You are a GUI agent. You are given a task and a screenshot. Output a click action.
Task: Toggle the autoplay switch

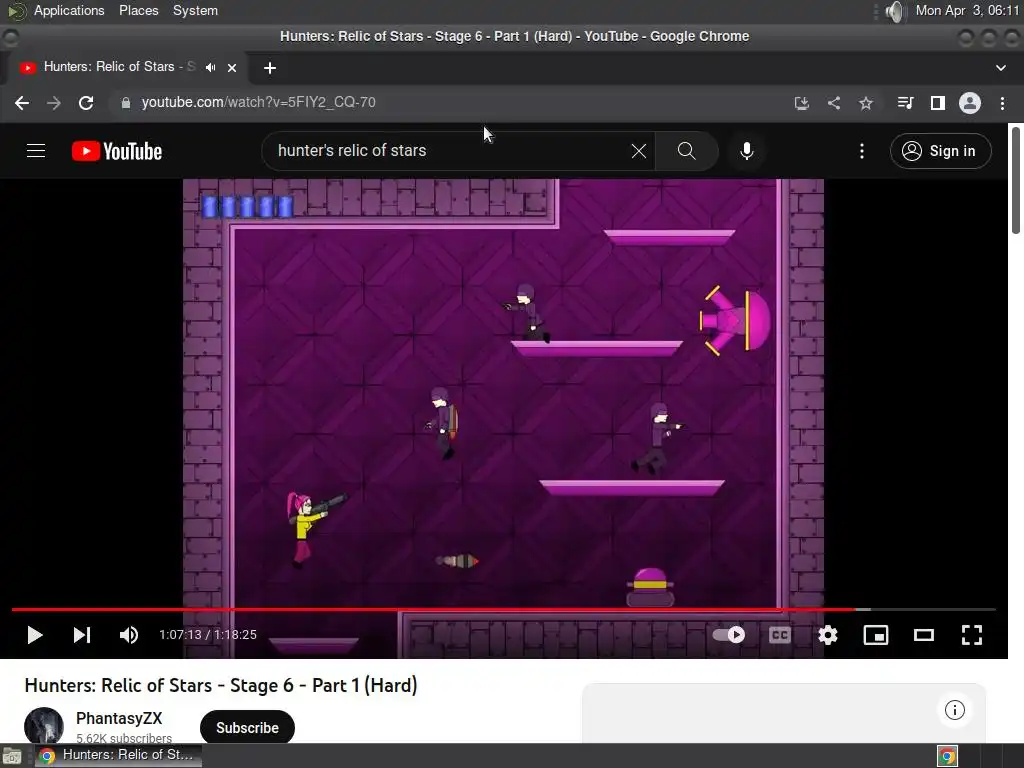729,635
